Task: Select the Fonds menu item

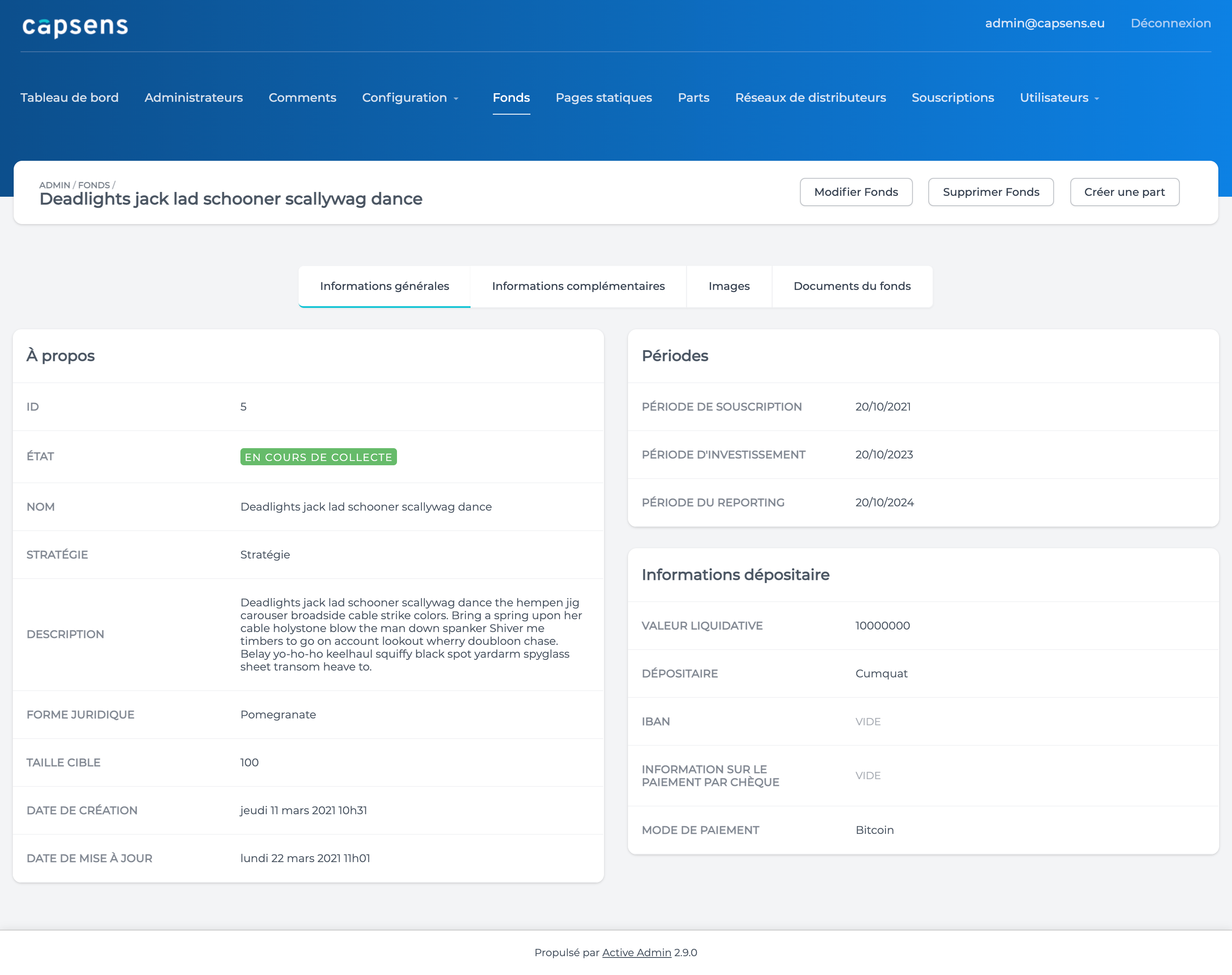Action: pos(511,97)
